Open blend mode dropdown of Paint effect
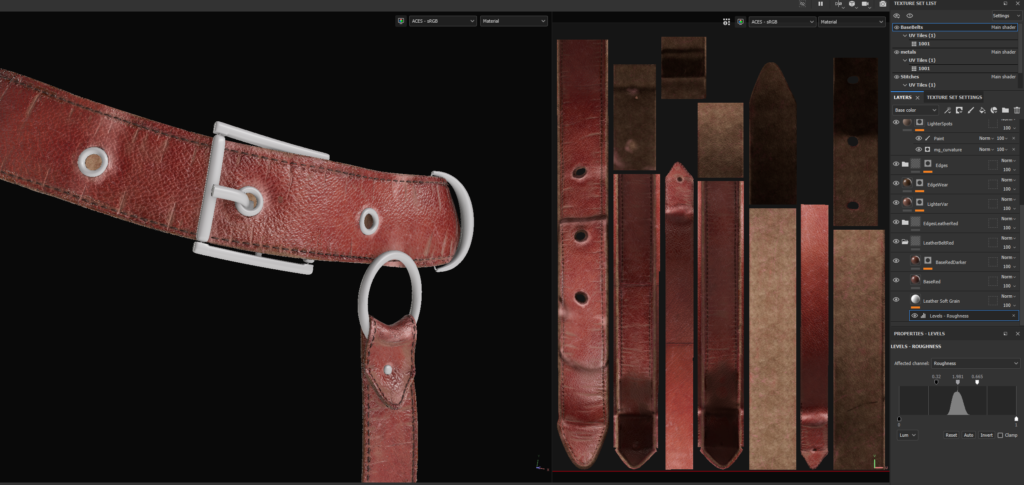The image size is (1024, 485). coord(985,138)
